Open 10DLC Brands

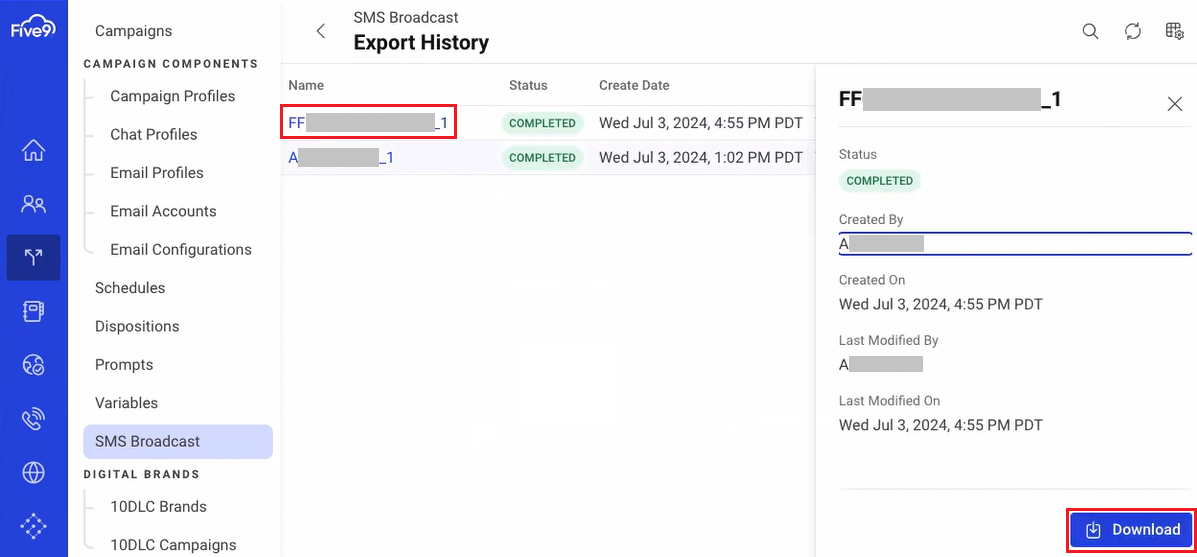158,507
